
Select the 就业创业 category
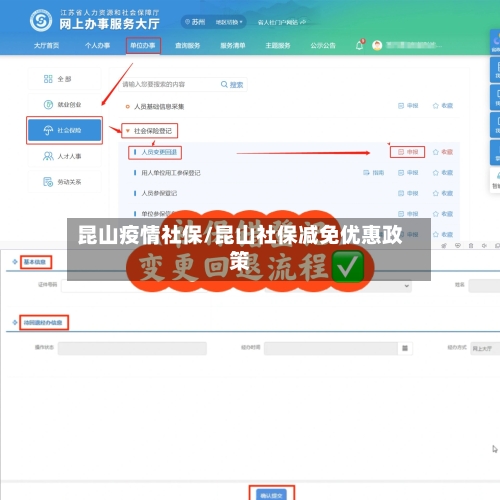pos(64,105)
